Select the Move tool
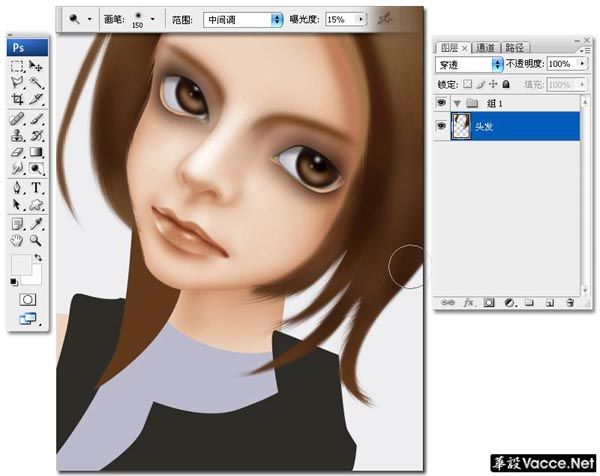This screenshot has height=476, width=600. coord(36,66)
